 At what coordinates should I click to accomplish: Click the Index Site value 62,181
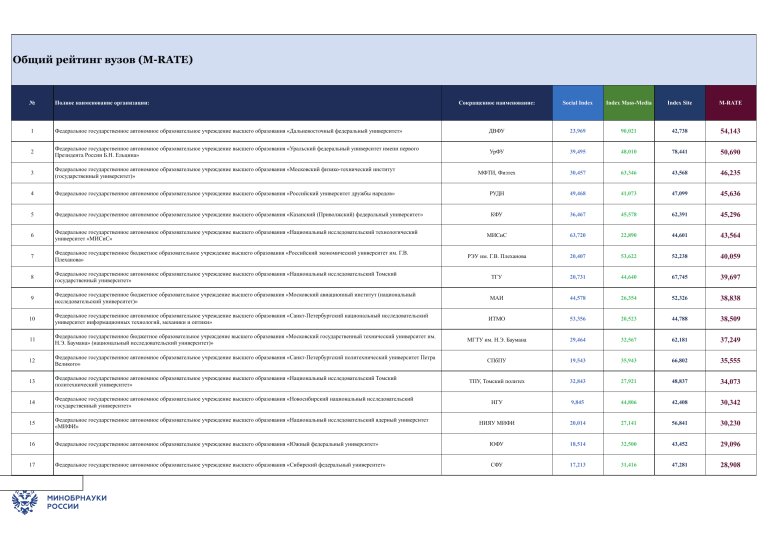pyautogui.click(x=679, y=339)
